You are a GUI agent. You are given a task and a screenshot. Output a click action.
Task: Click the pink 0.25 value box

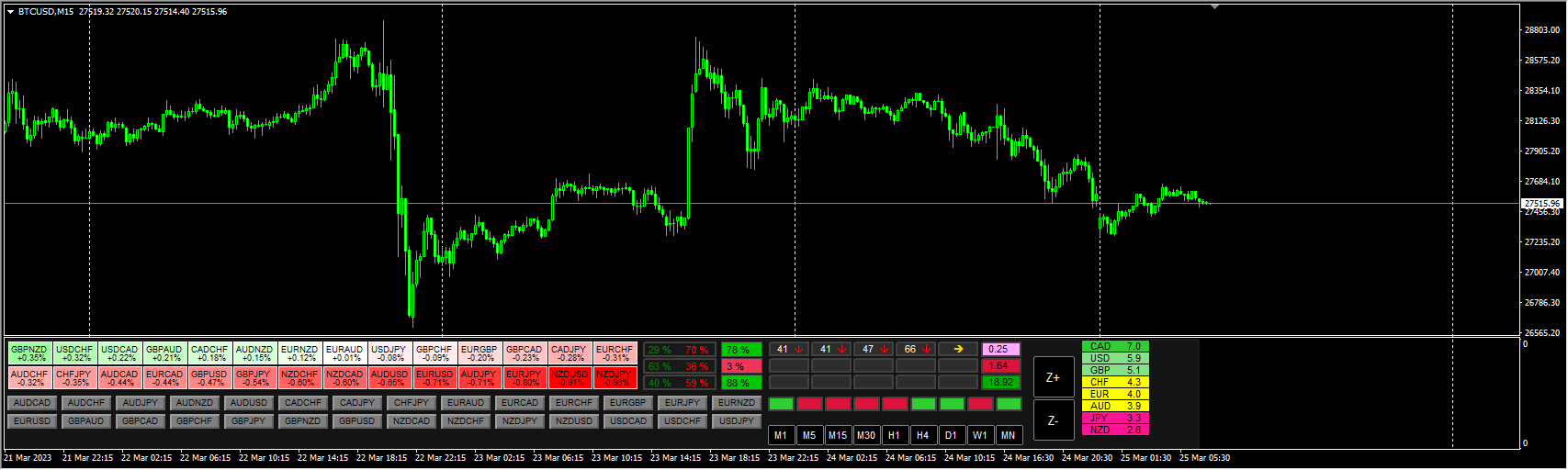999,349
